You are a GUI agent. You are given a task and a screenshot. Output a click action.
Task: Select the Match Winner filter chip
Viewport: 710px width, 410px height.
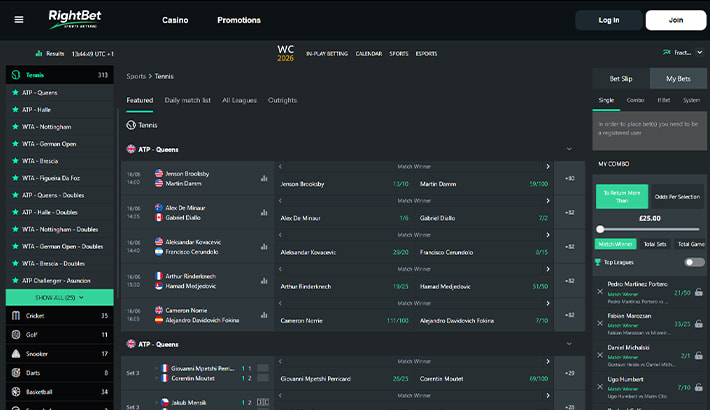(615, 244)
